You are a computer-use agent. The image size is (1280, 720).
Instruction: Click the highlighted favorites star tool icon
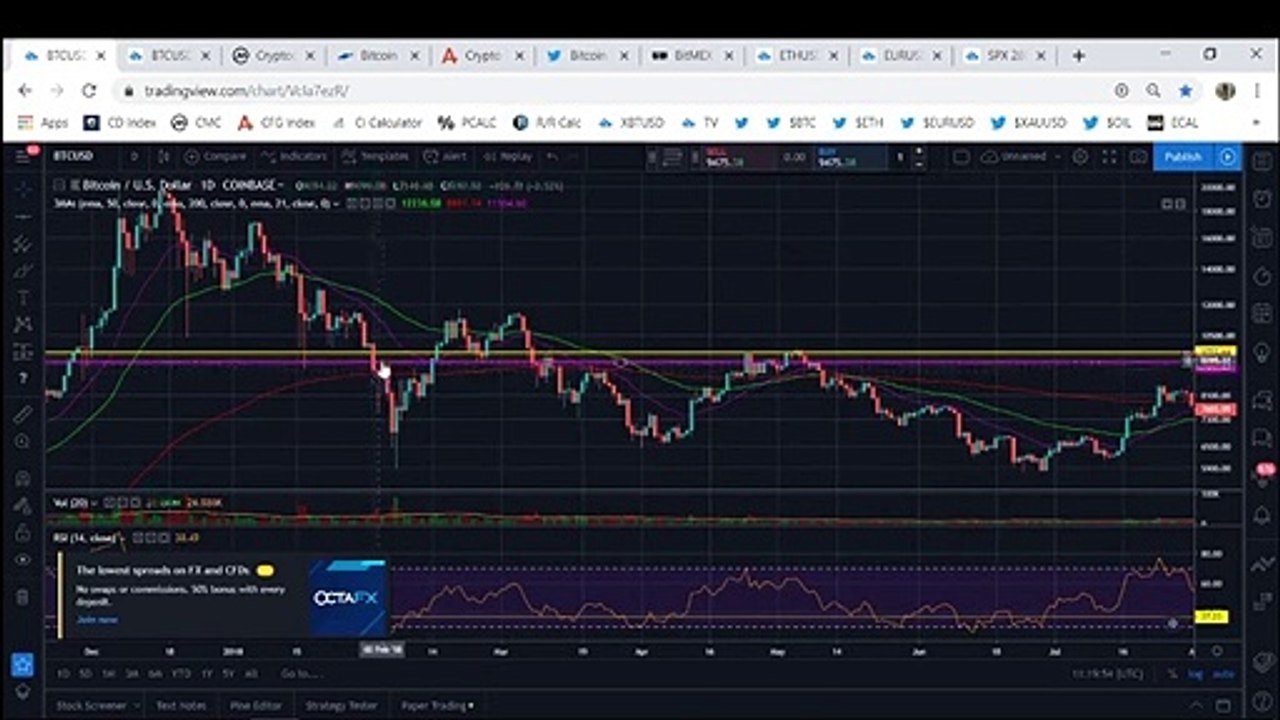point(22,664)
